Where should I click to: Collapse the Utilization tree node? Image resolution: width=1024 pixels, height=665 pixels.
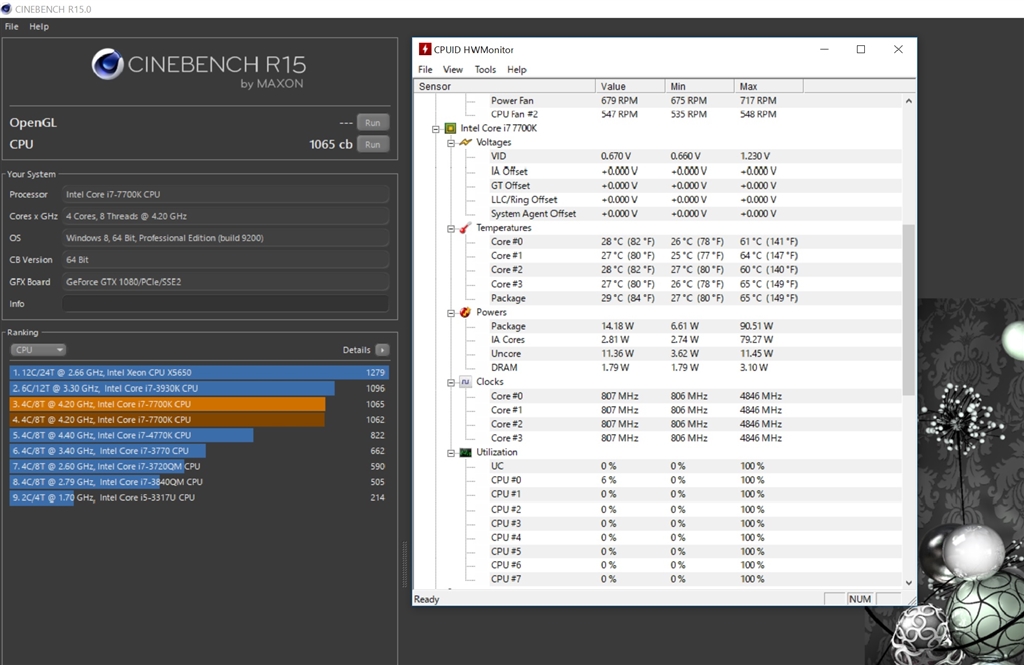tap(451, 453)
